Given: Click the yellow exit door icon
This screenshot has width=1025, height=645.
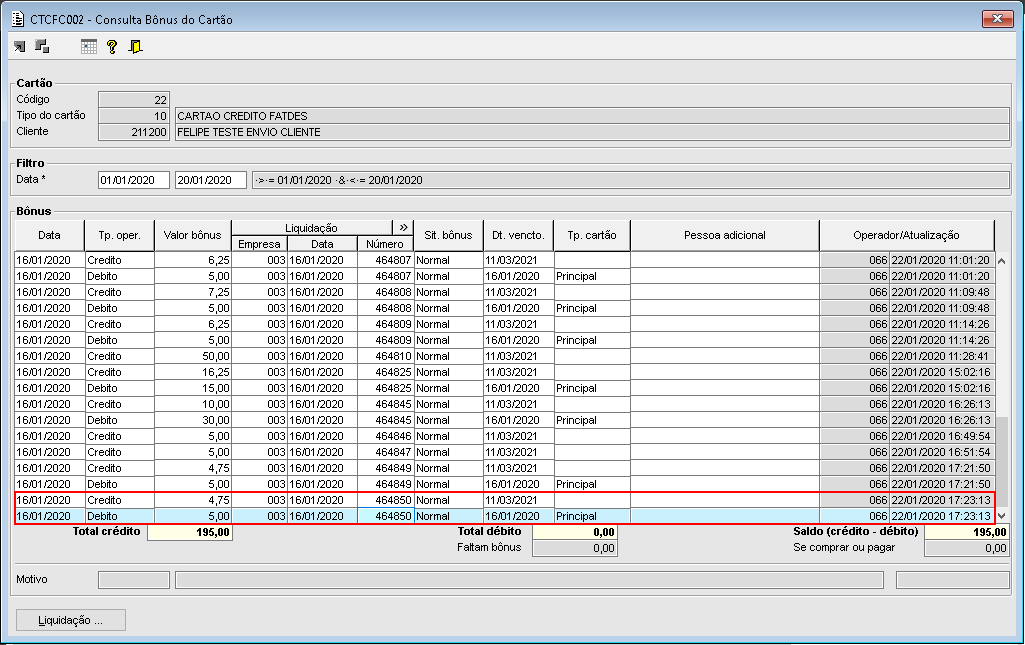Looking at the screenshot, I should pos(135,46).
